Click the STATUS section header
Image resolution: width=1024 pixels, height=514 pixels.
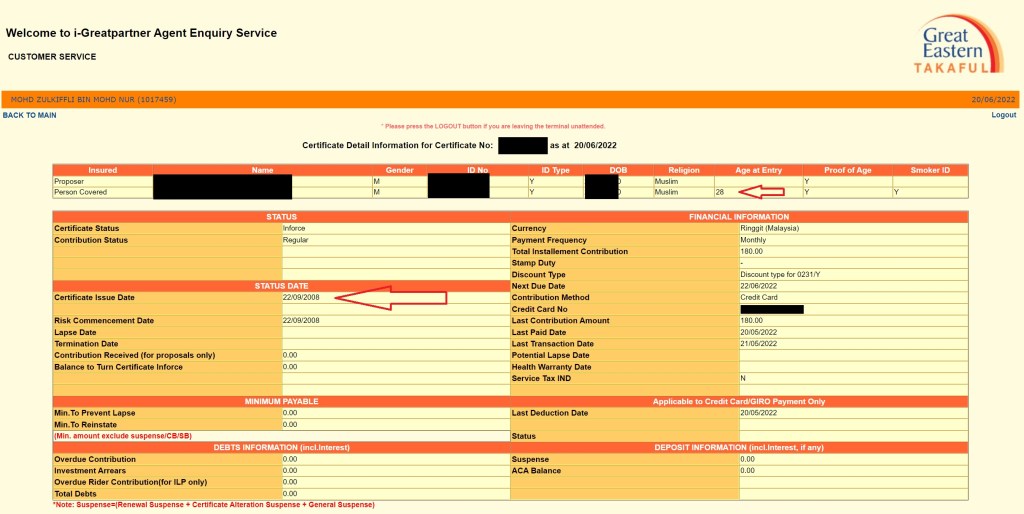pyautogui.click(x=281, y=217)
